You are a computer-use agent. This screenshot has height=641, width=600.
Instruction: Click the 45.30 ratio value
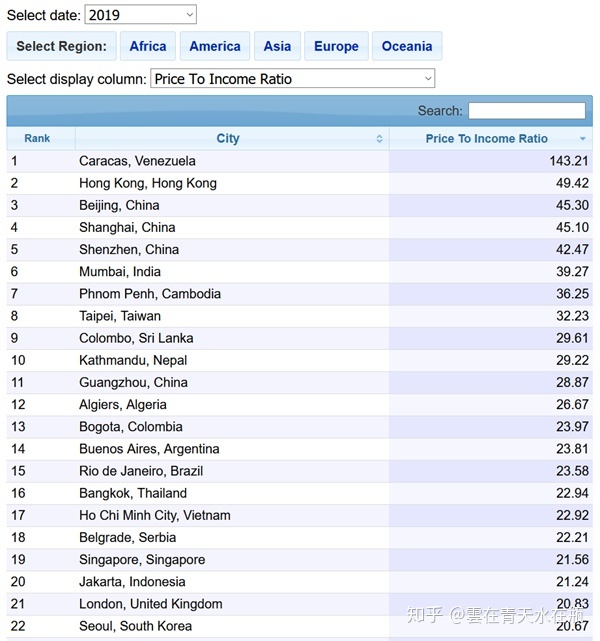[x=572, y=205]
